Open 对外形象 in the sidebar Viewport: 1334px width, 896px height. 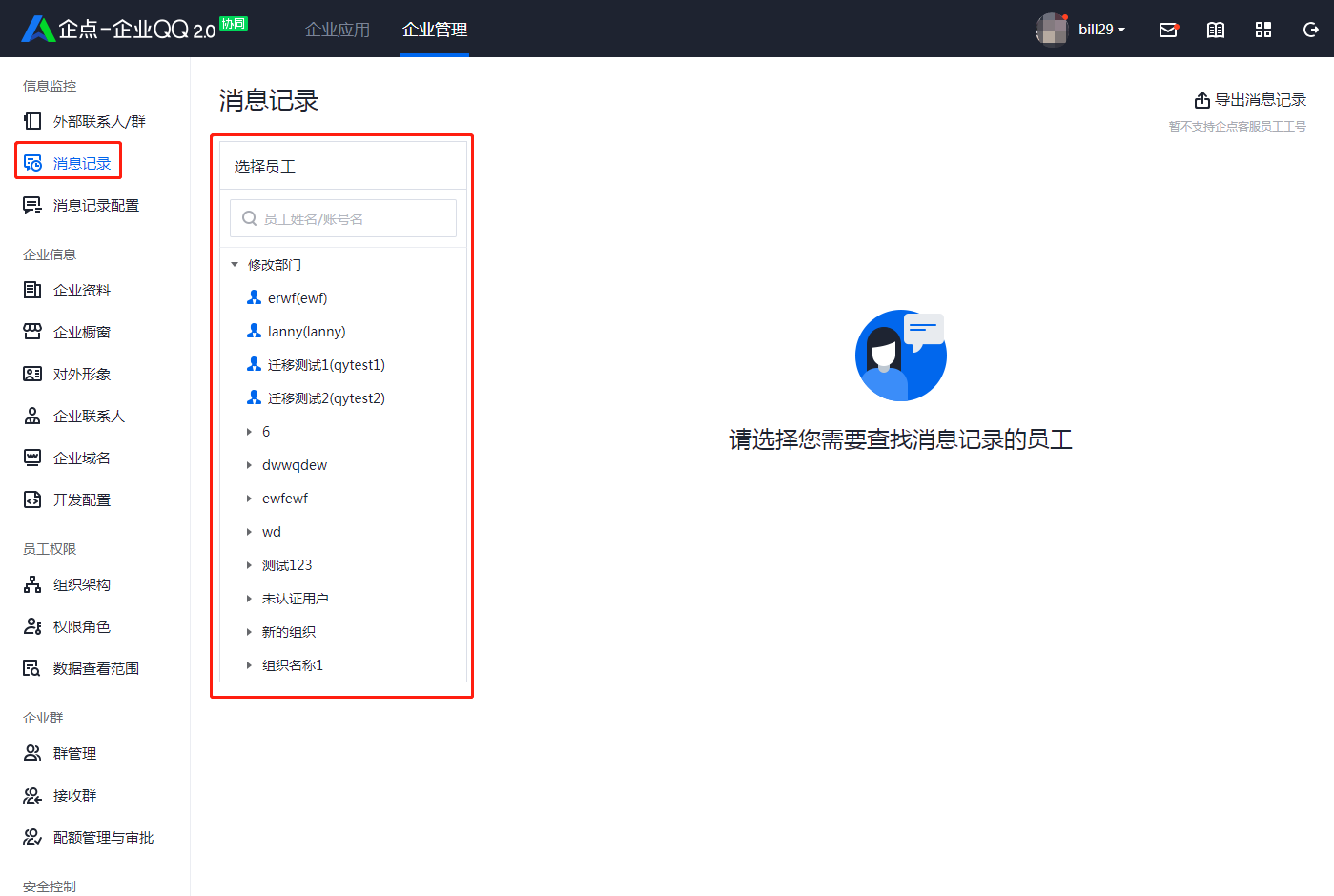[82, 374]
